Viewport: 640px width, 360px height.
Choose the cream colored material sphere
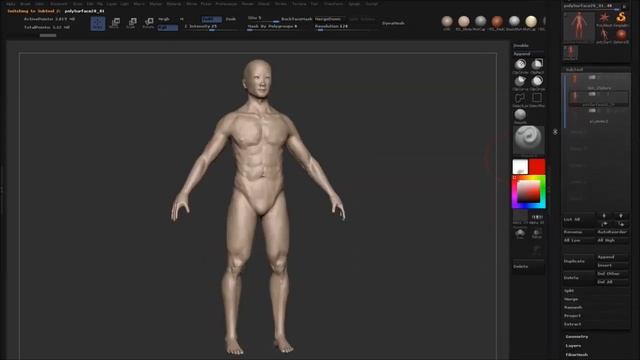[x=531, y=21]
